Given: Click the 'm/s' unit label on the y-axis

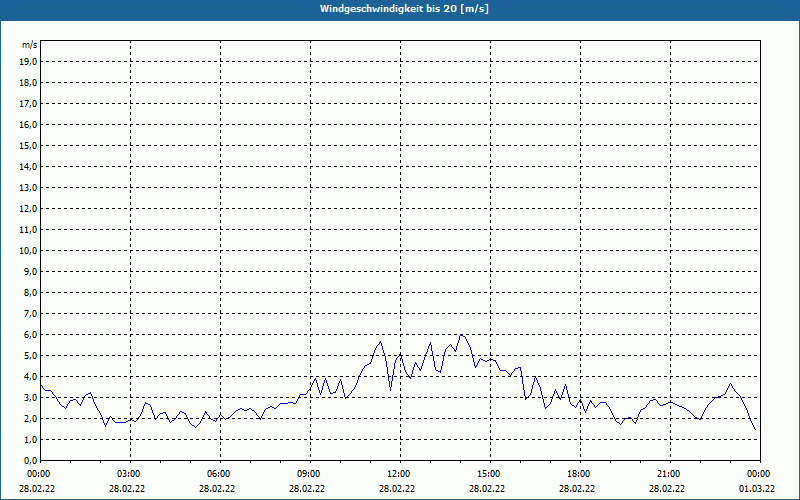Looking at the screenshot, I should coord(30,45).
